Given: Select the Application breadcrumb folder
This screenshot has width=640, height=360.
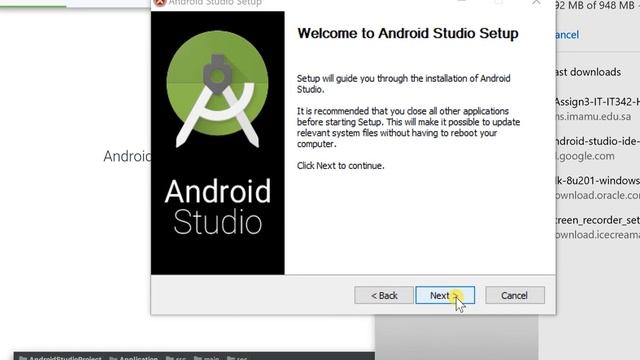Looking at the screenshot, I should (133, 358).
